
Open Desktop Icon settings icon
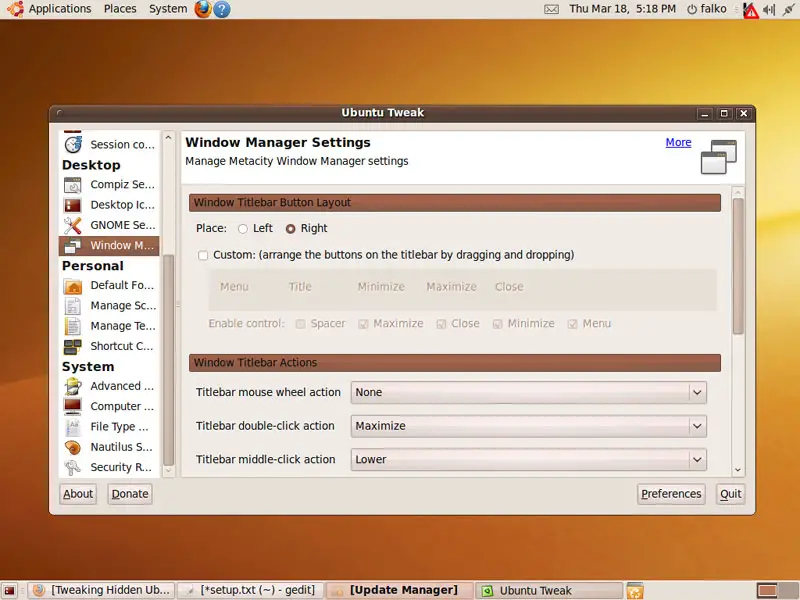click(73, 205)
